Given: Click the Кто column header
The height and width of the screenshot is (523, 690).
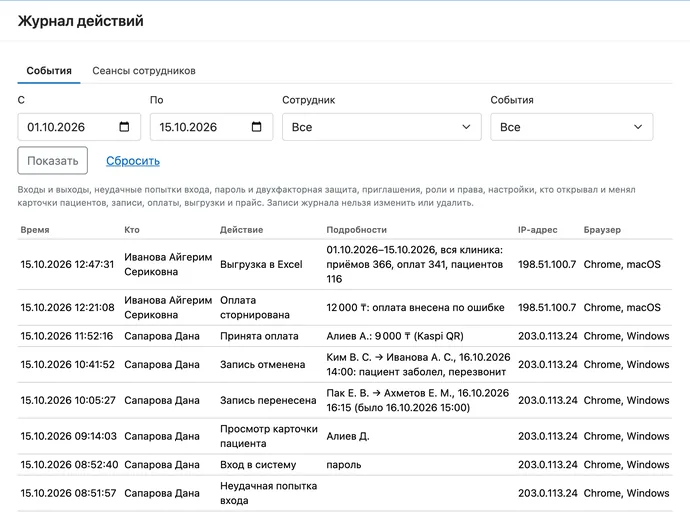Looking at the screenshot, I should tap(132, 230).
